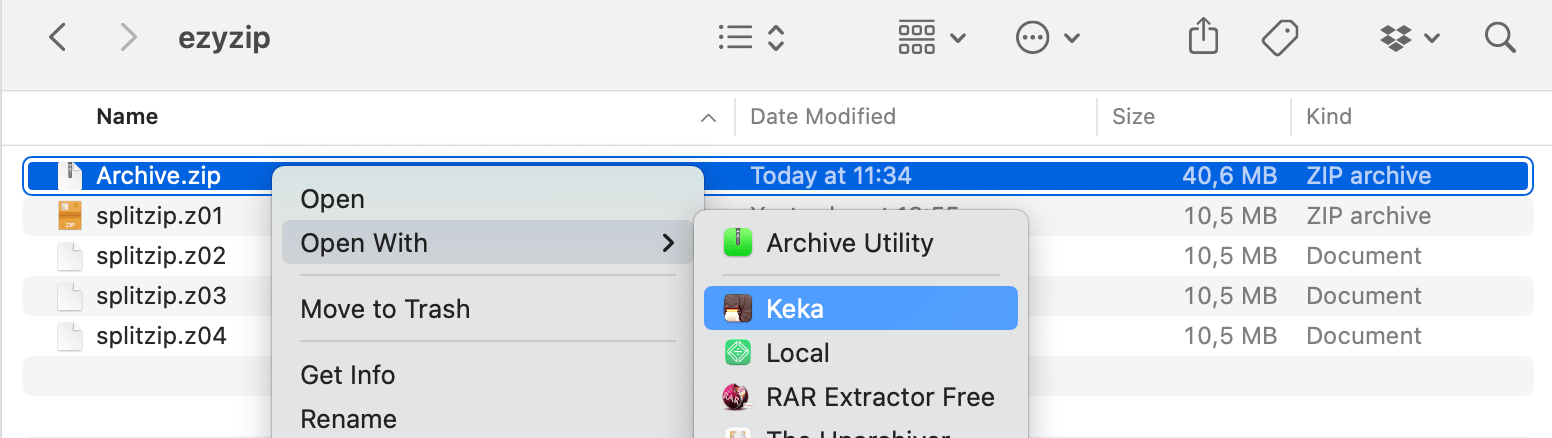
Task: Click the splitzip.z02 file name
Action: click(161, 256)
